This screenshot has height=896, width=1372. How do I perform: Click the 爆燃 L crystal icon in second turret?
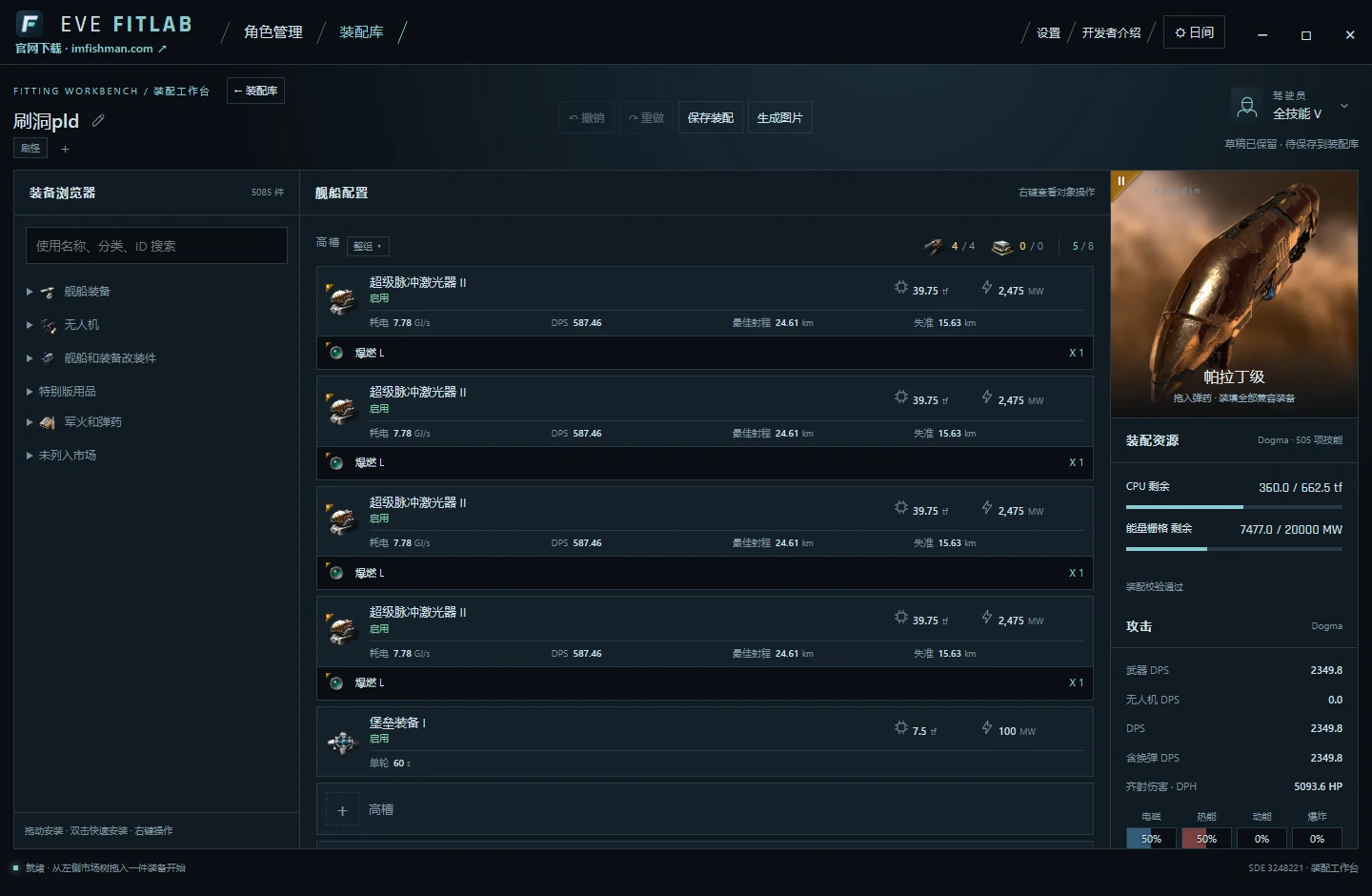(335, 462)
